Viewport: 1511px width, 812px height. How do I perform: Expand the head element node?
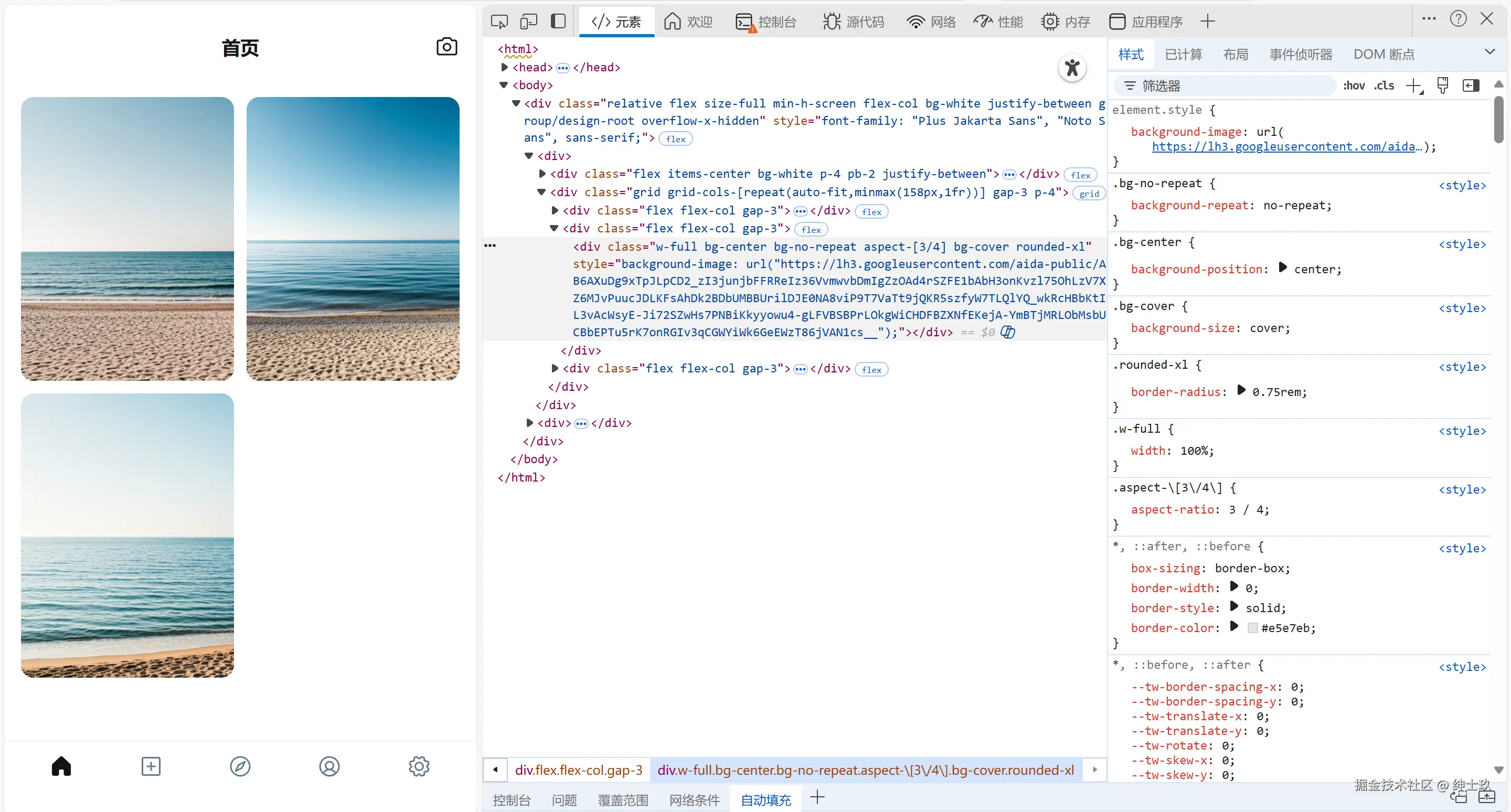[504, 68]
